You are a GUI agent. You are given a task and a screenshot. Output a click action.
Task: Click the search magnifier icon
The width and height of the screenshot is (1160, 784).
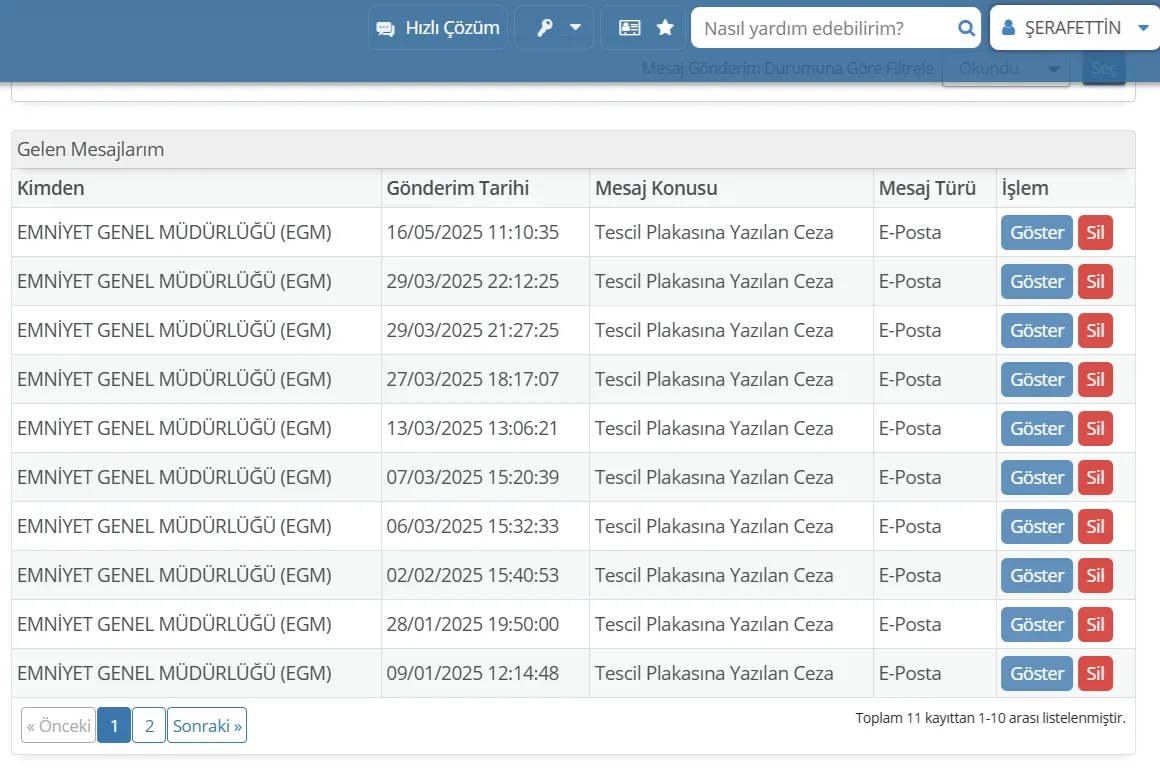coord(966,28)
